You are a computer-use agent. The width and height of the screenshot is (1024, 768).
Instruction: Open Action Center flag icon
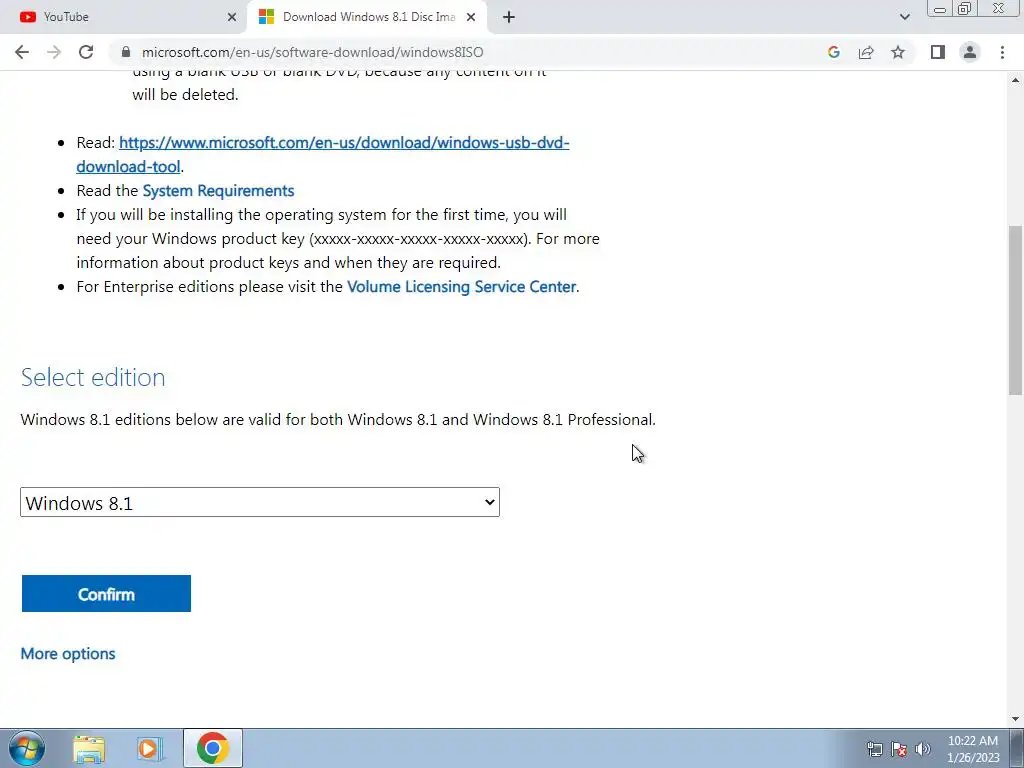click(x=899, y=749)
